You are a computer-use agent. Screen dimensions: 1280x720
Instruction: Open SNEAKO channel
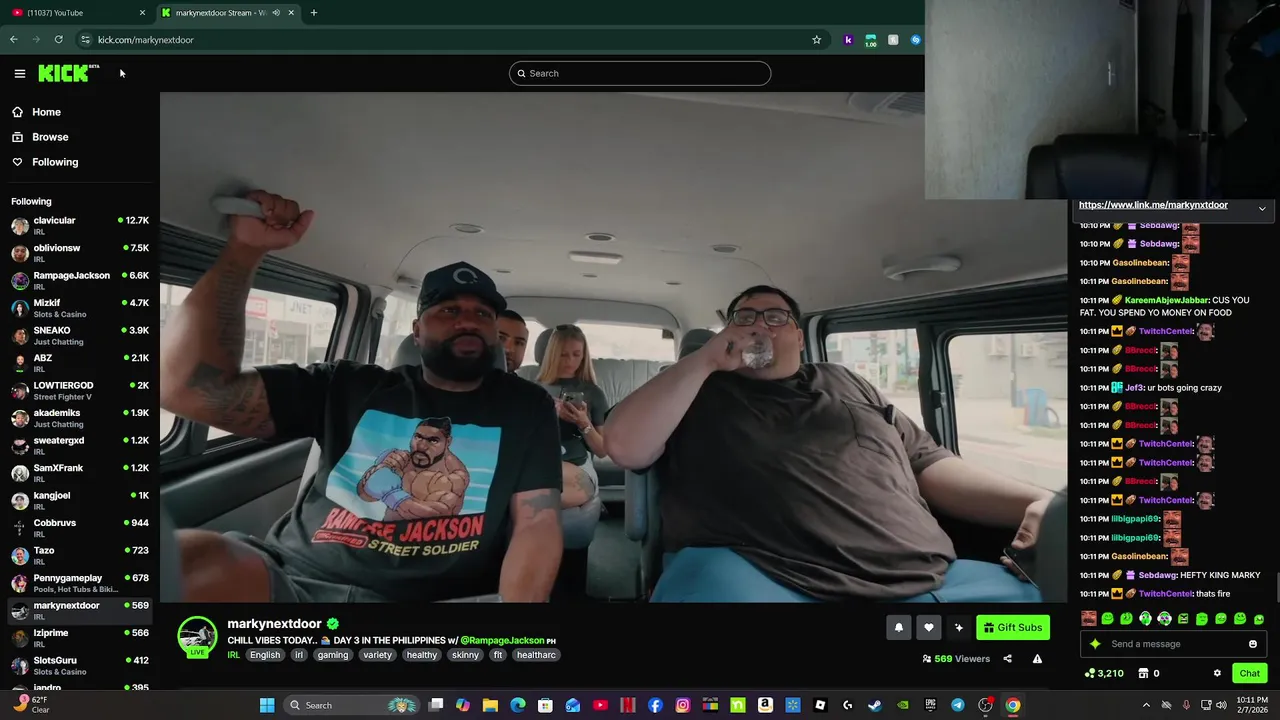point(80,335)
